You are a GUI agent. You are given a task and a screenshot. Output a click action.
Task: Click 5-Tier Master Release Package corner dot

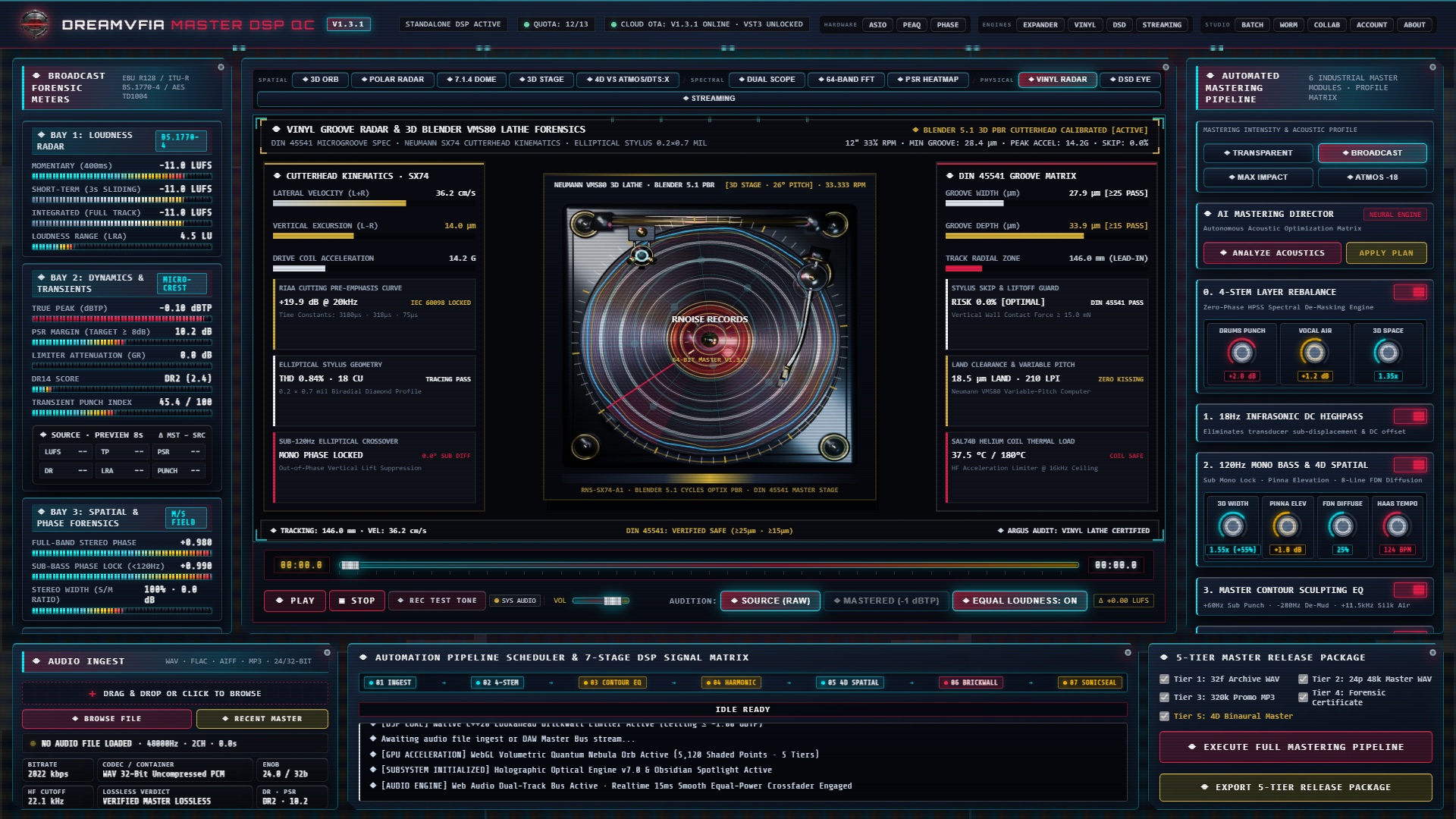point(1432,652)
